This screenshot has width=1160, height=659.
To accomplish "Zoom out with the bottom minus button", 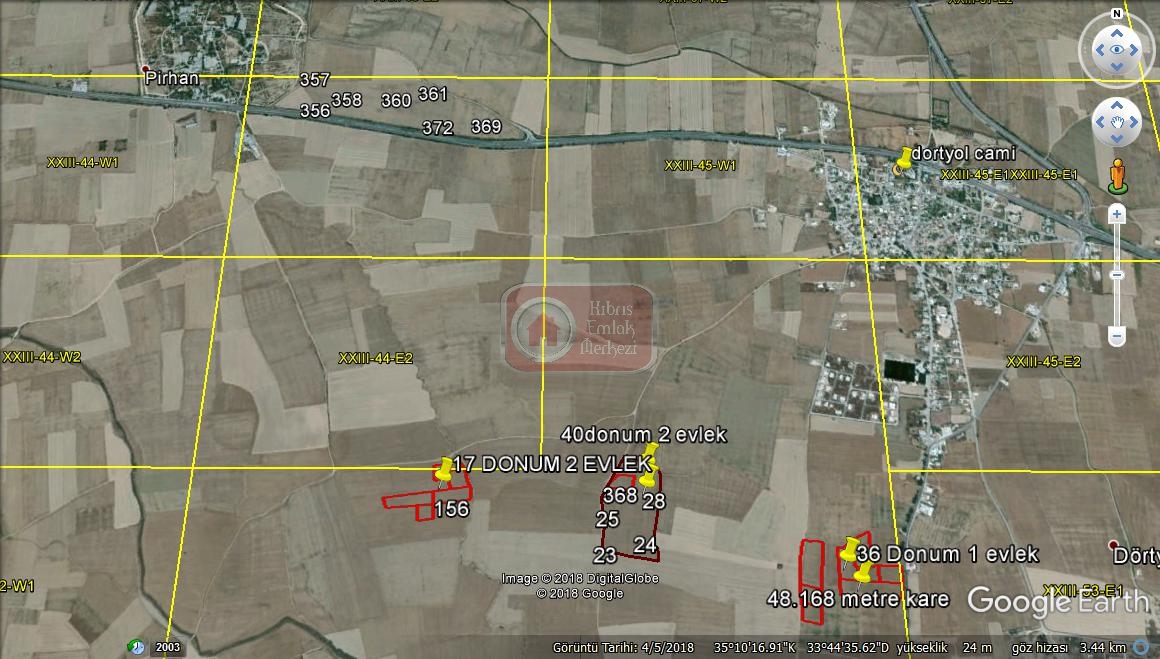I will point(1117,337).
